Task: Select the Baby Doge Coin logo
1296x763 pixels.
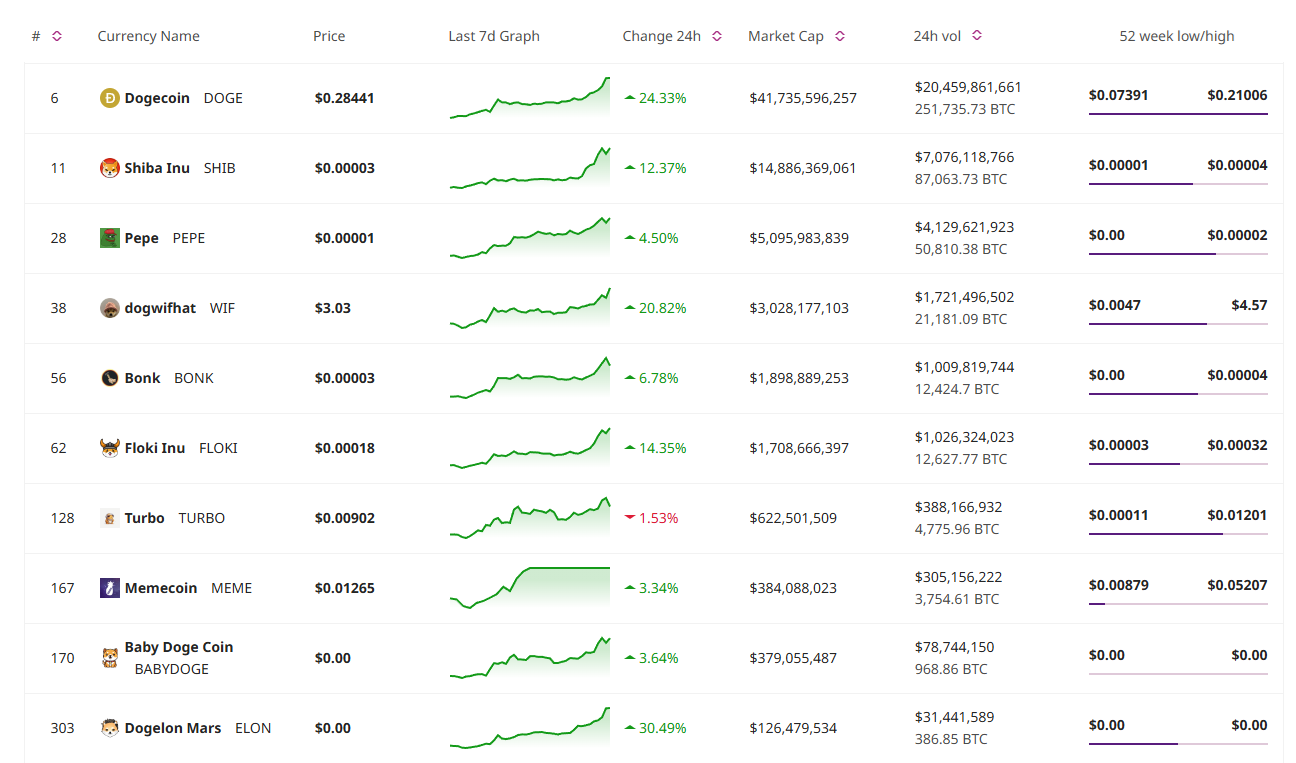Action: coord(109,657)
